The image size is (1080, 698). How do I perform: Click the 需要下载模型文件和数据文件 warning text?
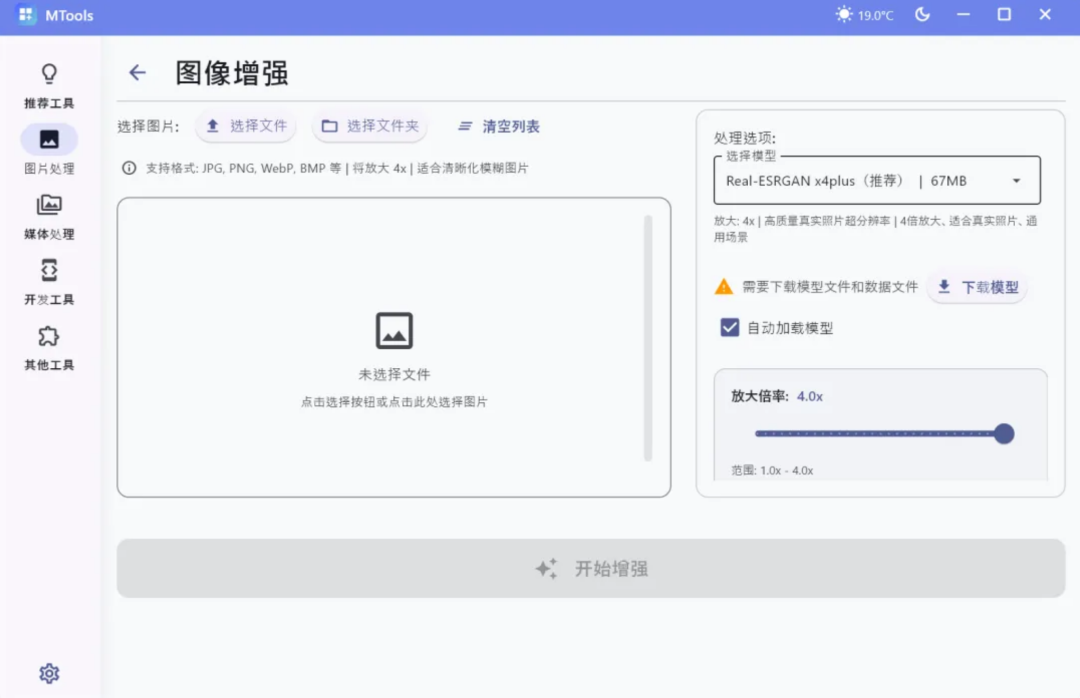click(830, 287)
